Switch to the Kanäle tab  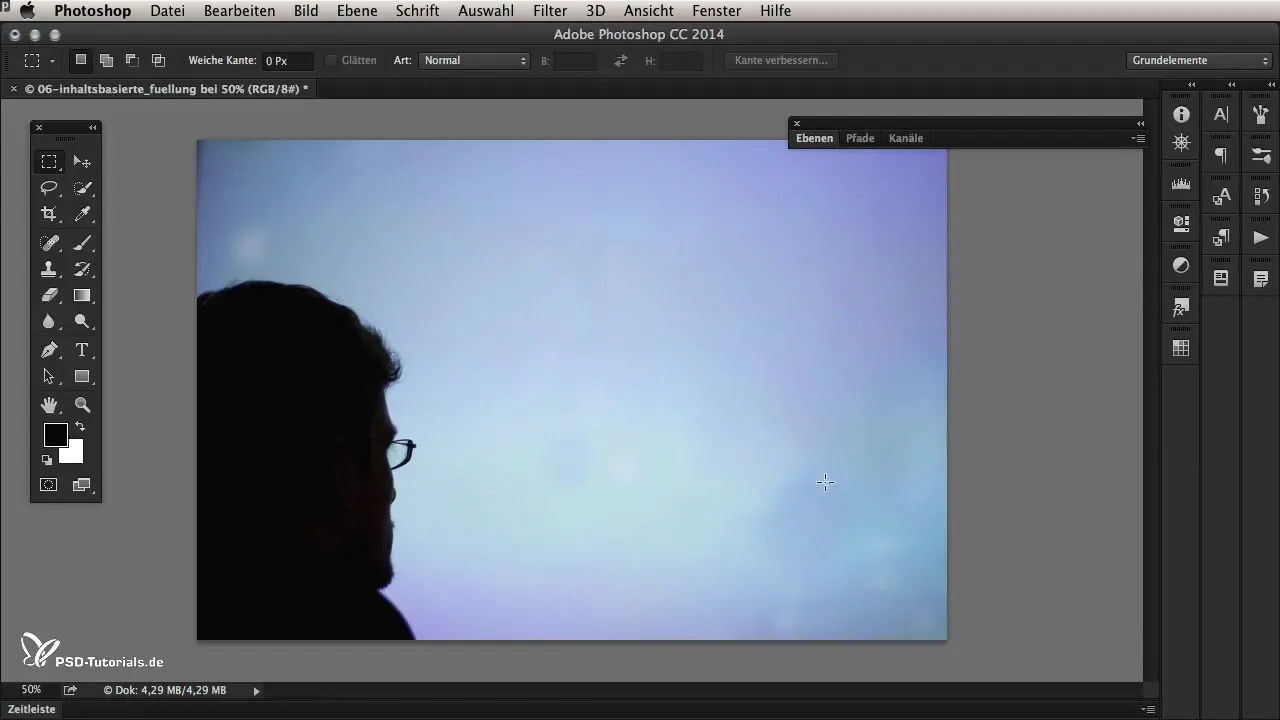click(x=906, y=138)
